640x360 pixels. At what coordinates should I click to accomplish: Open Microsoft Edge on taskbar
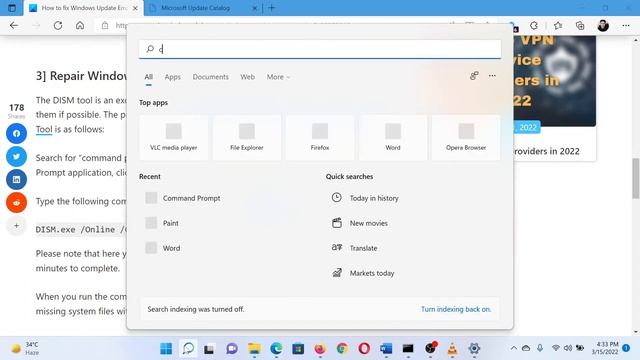[276, 349]
